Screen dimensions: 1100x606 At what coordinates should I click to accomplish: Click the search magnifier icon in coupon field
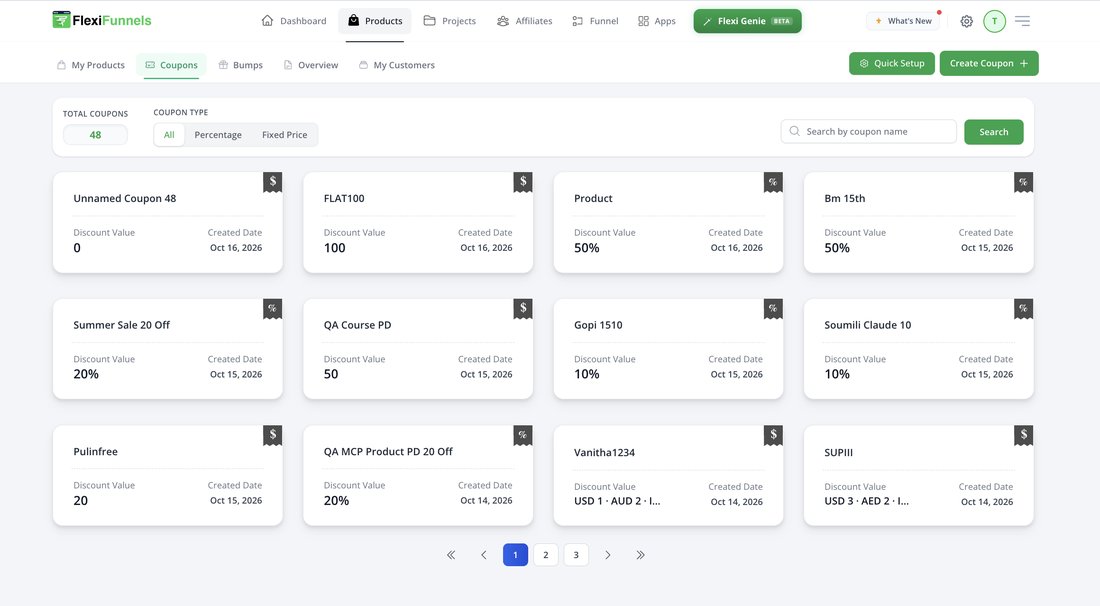794,131
